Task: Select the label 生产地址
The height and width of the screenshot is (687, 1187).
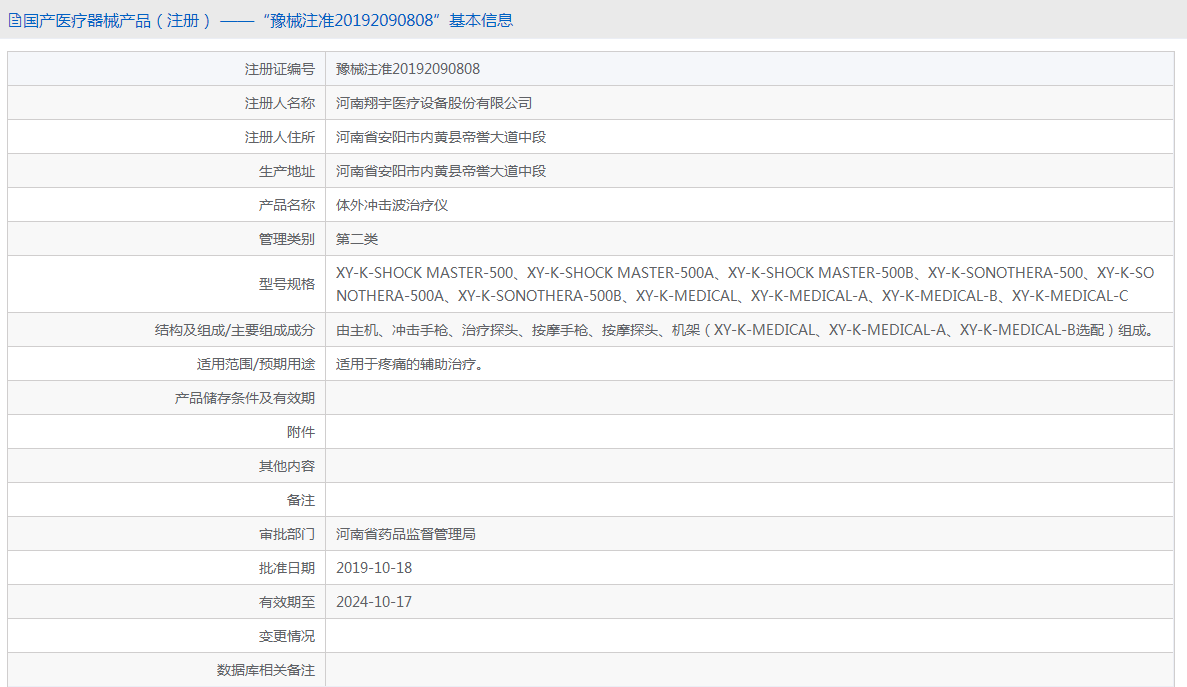Action: pyautogui.click(x=286, y=171)
